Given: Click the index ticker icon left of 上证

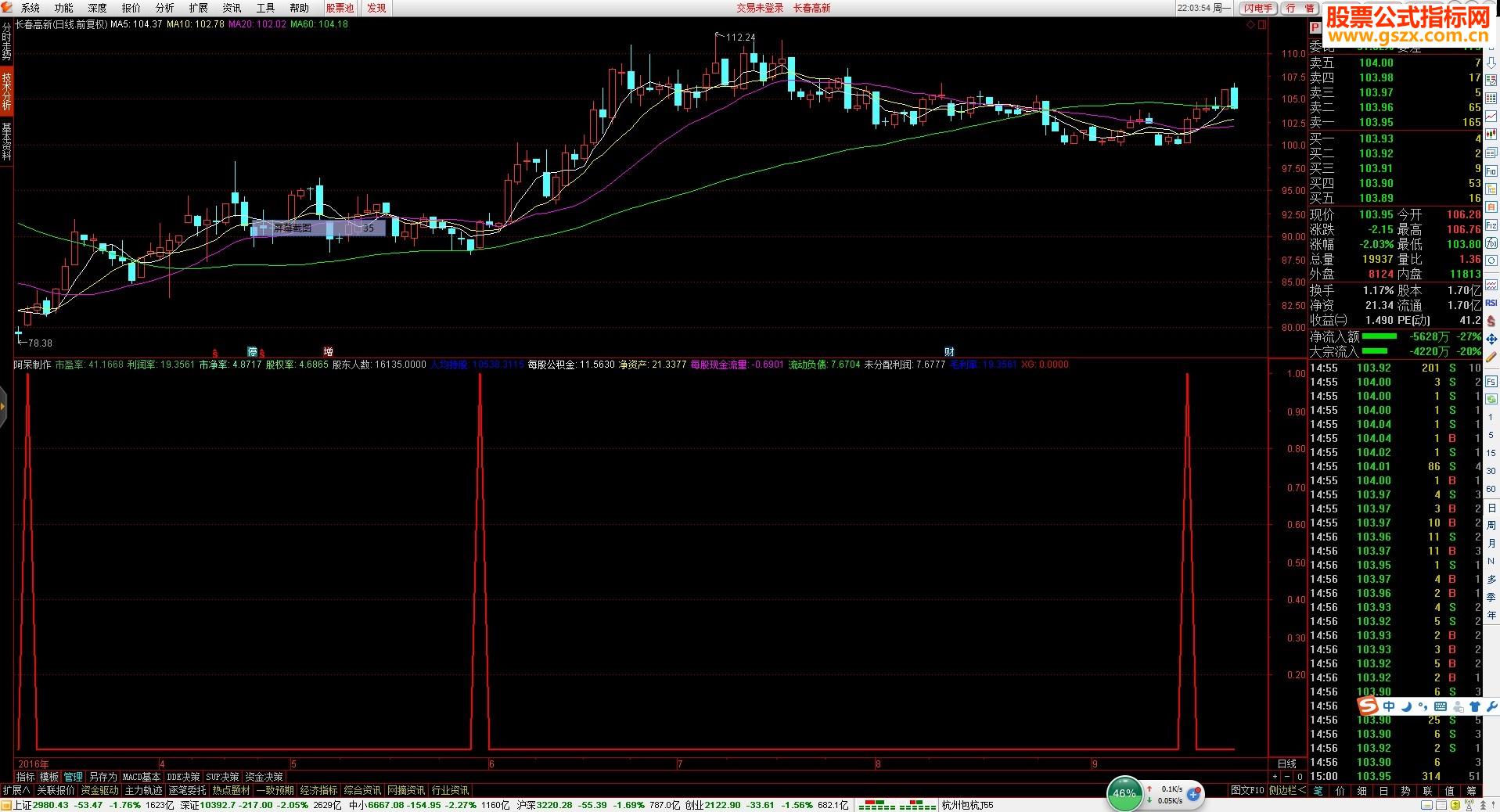Looking at the screenshot, I should pos(7,805).
